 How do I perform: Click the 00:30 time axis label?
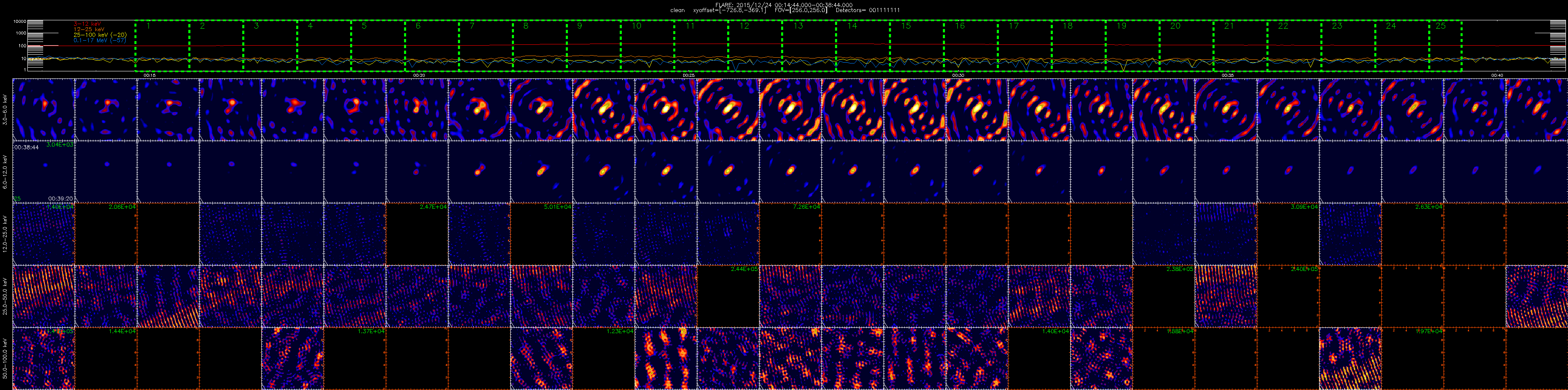coord(957,75)
